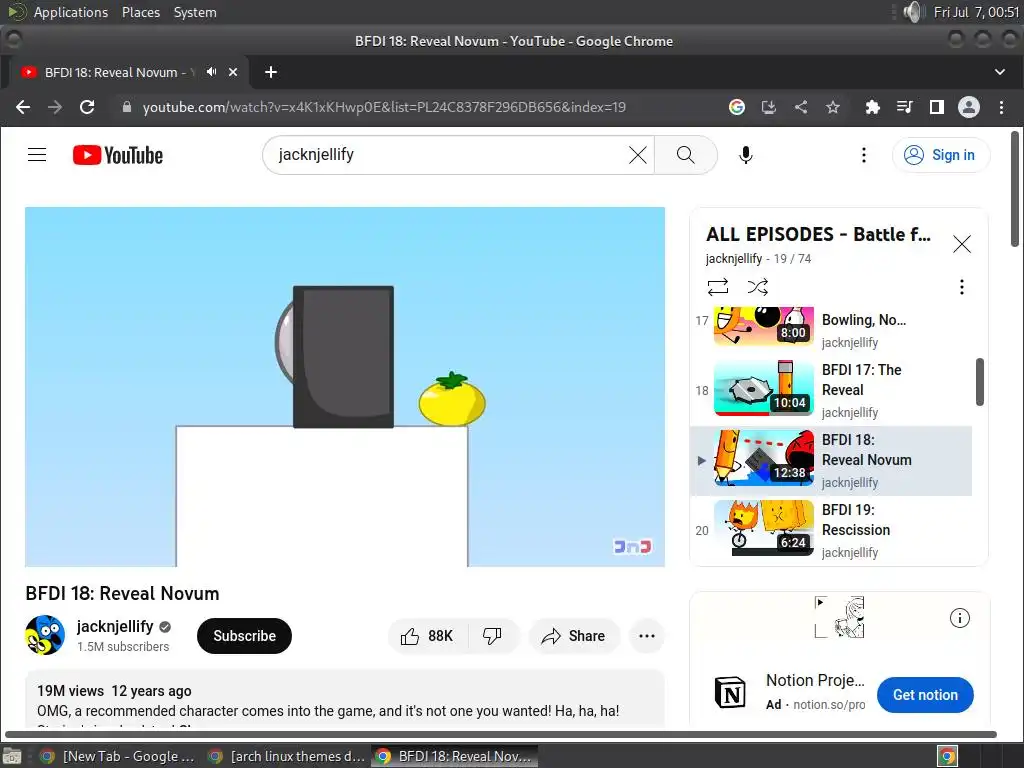Viewport: 1024px width, 768px height.
Task: Click the ALL EPISODES playlist title
Action: (x=818, y=234)
